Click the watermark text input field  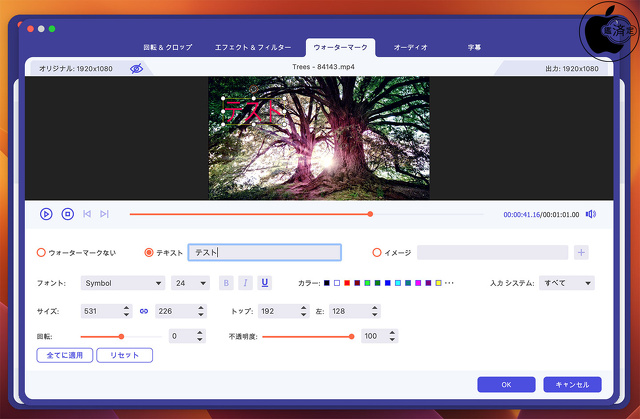click(x=264, y=253)
